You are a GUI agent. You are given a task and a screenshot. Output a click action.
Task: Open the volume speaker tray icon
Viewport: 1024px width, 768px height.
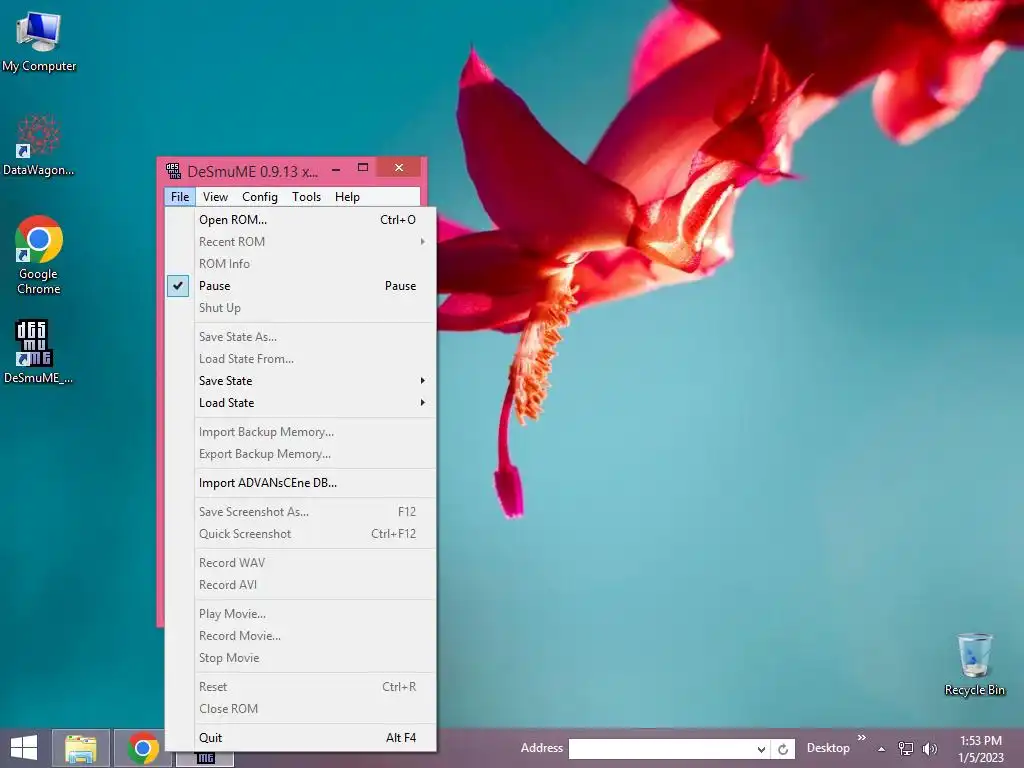coord(929,748)
